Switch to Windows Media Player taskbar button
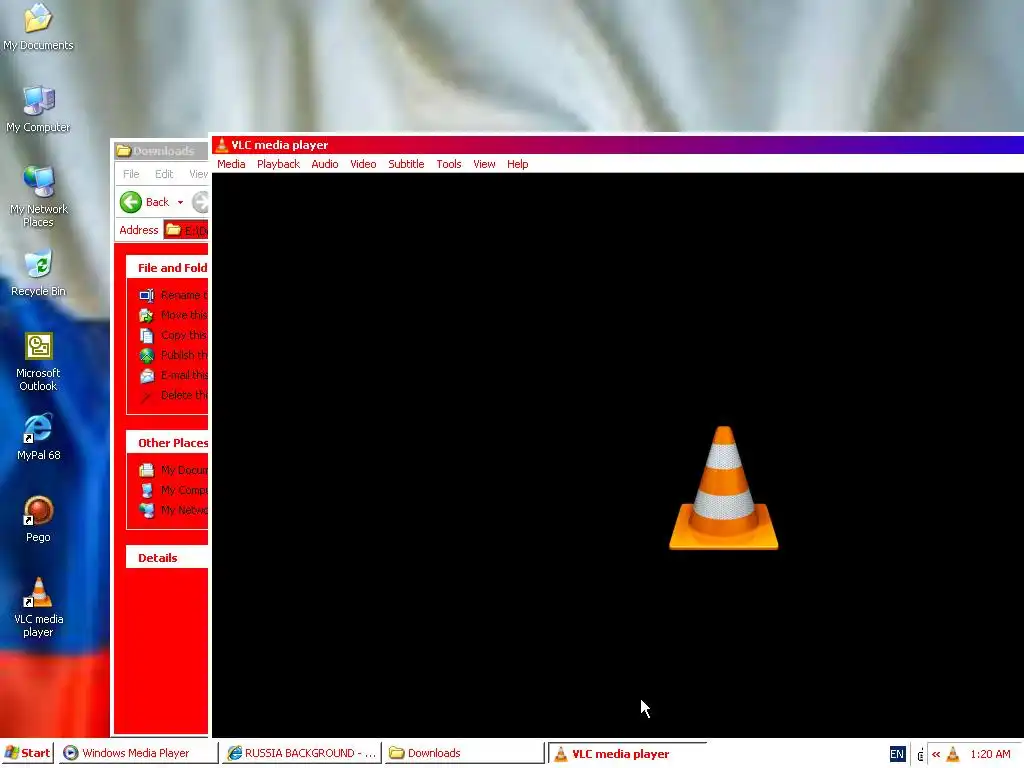 (x=136, y=753)
